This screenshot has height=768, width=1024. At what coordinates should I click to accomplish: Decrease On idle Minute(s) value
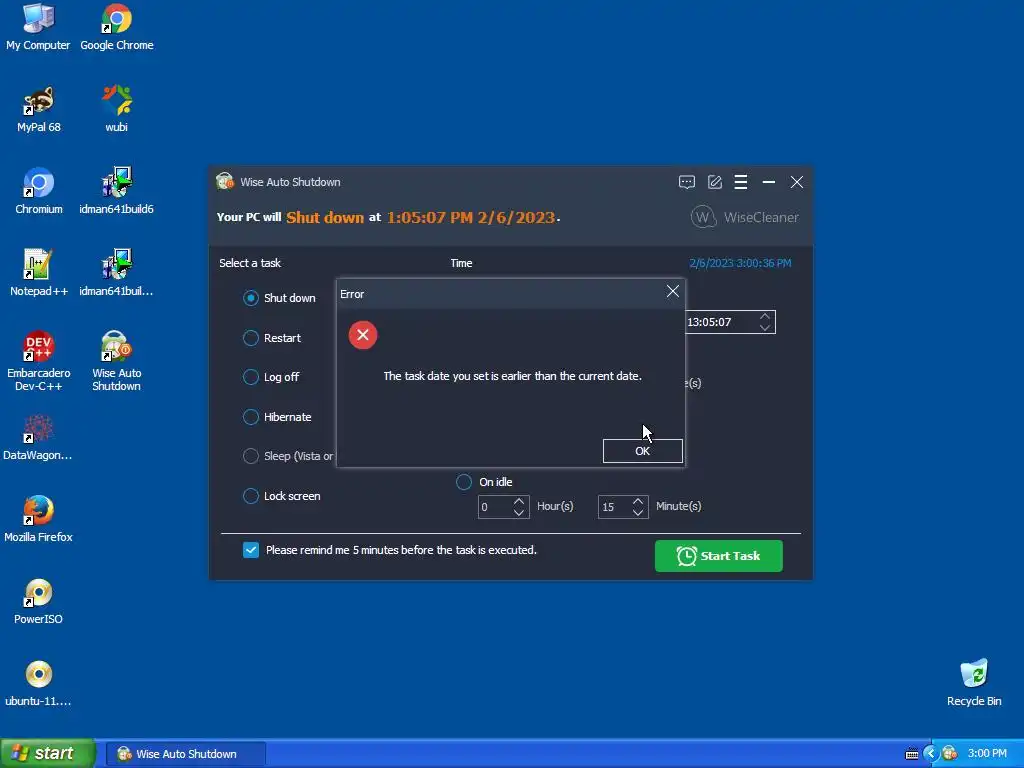coord(638,512)
